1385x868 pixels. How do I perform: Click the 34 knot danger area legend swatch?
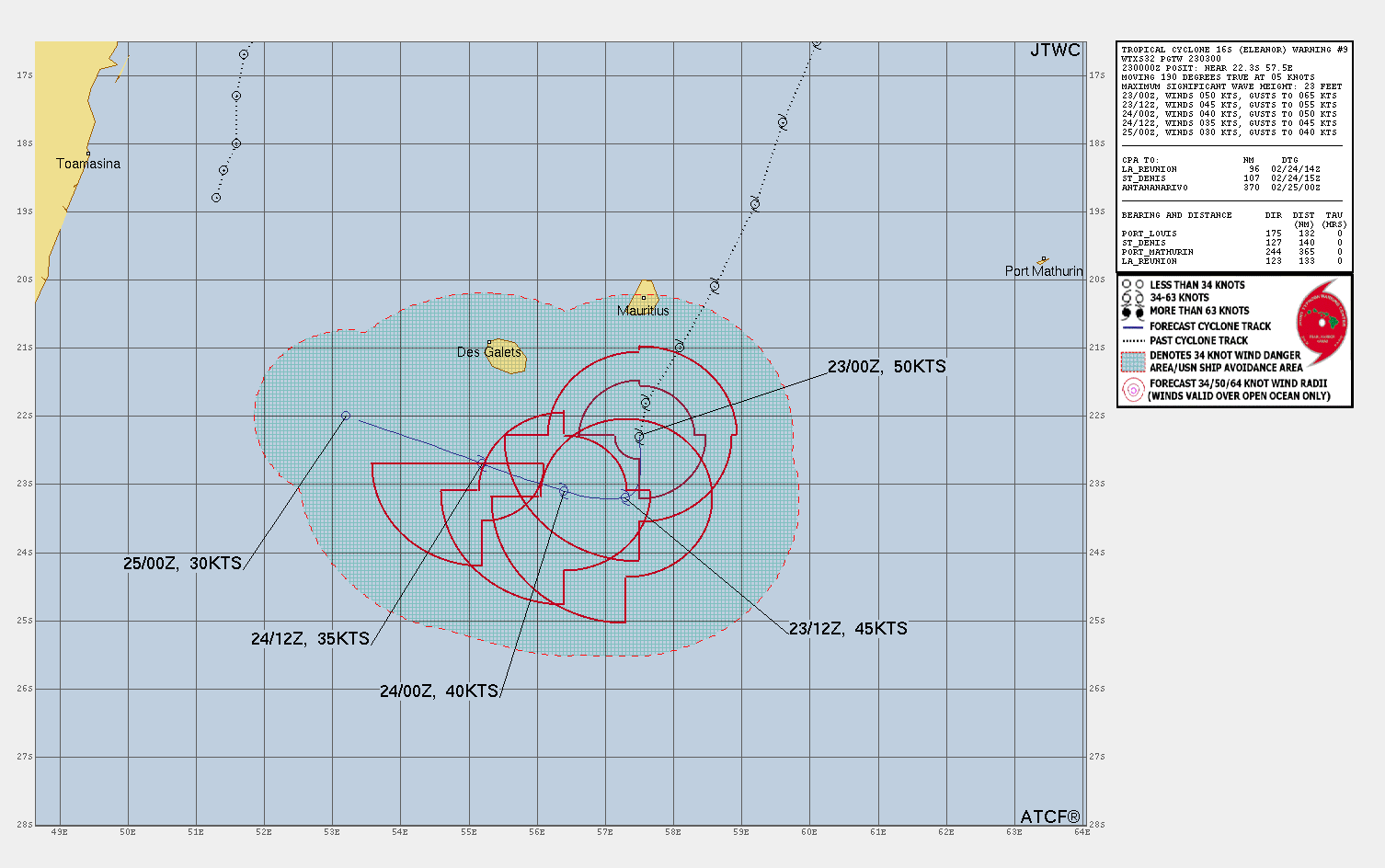tap(1133, 361)
